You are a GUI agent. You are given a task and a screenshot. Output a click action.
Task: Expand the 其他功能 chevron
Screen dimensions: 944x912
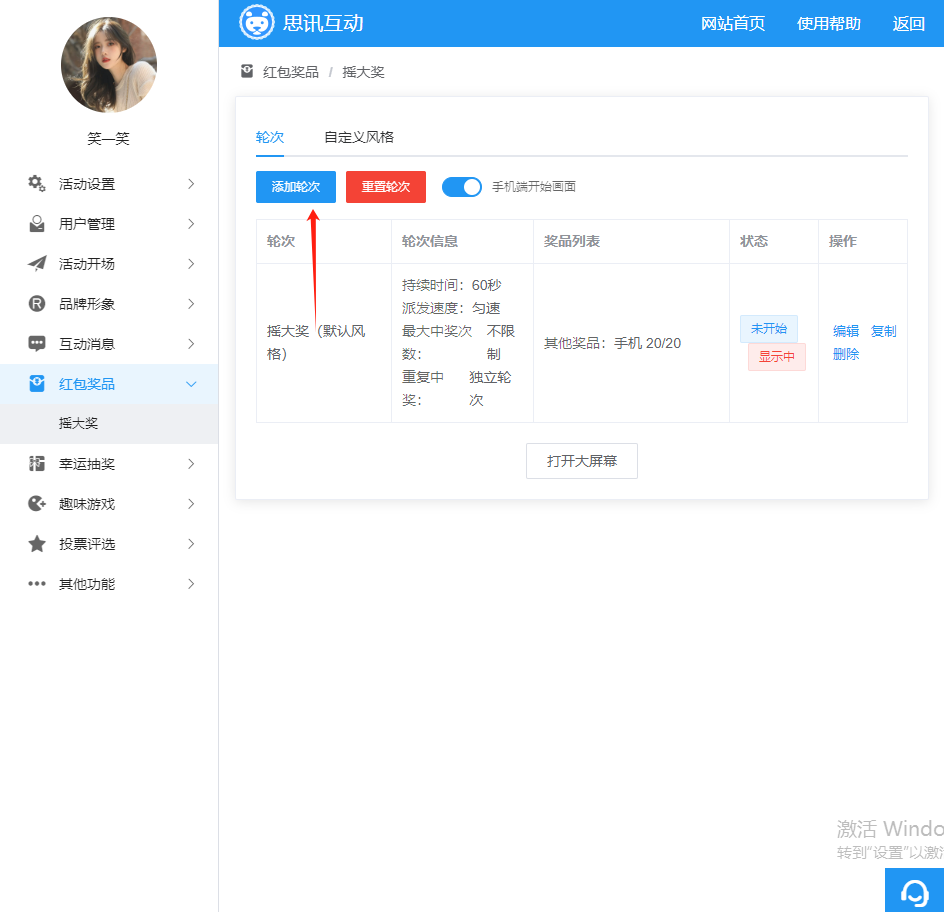tap(191, 584)
